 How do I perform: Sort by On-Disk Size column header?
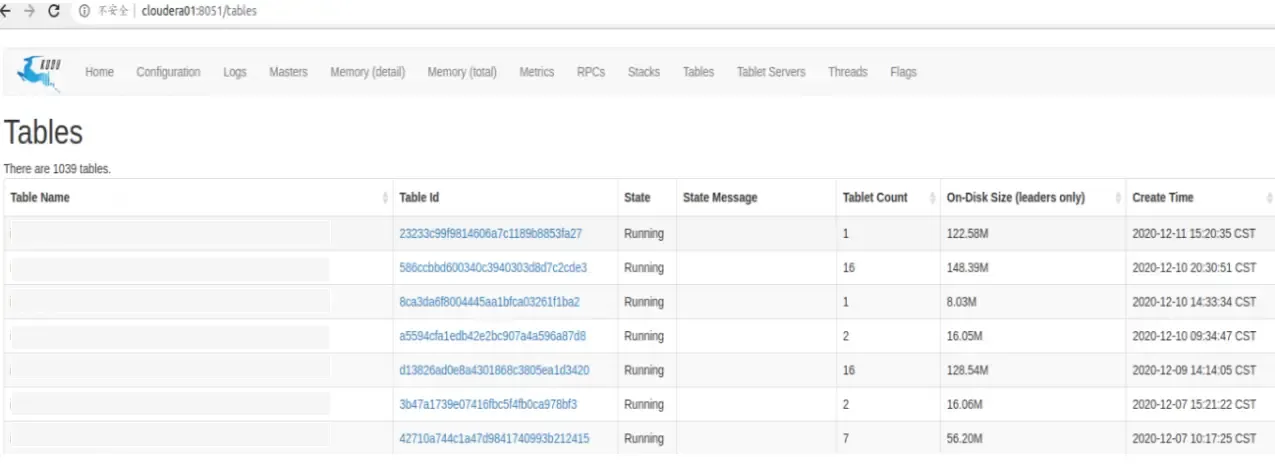pos(1015,198)
